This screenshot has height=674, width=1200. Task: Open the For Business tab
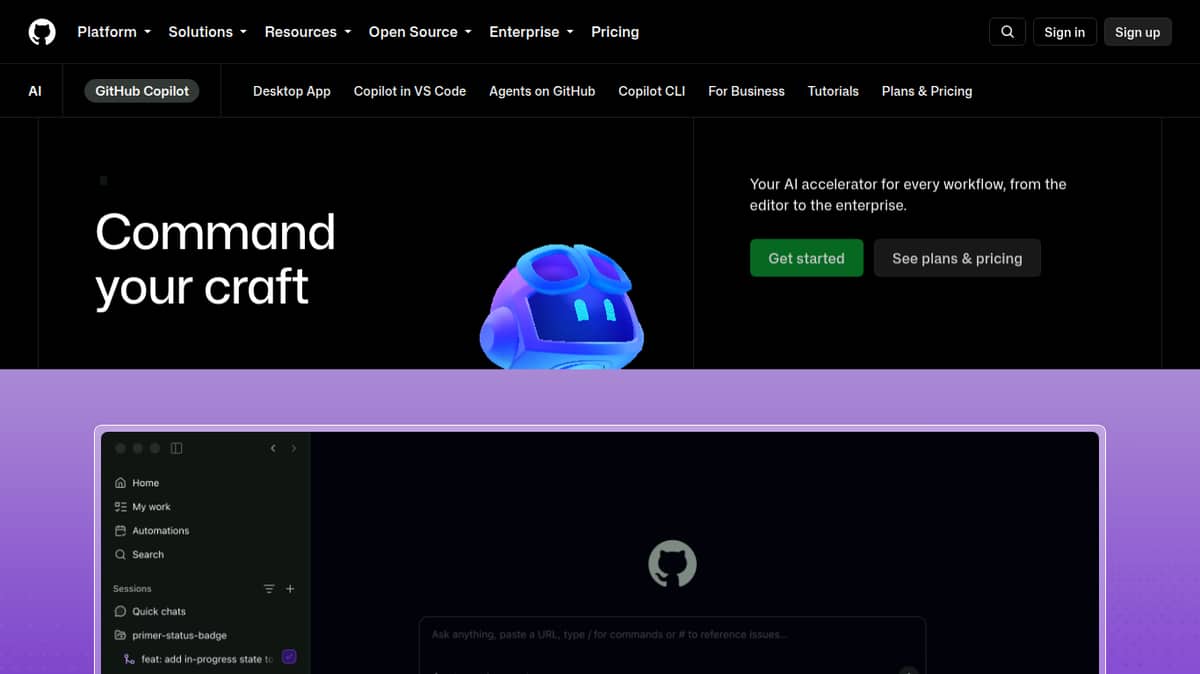[746, 91]
